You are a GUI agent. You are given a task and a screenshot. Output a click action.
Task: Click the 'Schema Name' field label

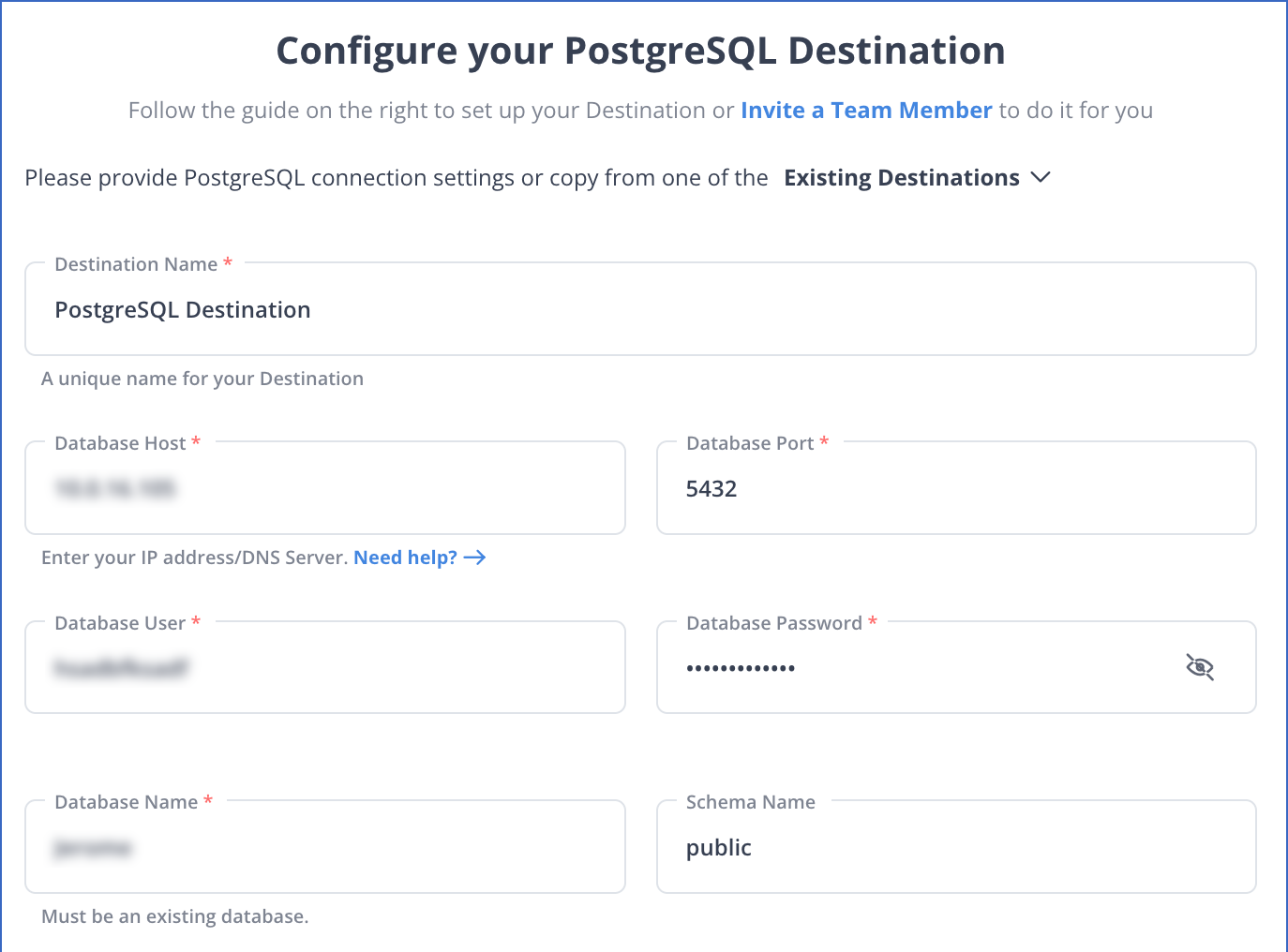pyautogui.click(x=751, y=802)
